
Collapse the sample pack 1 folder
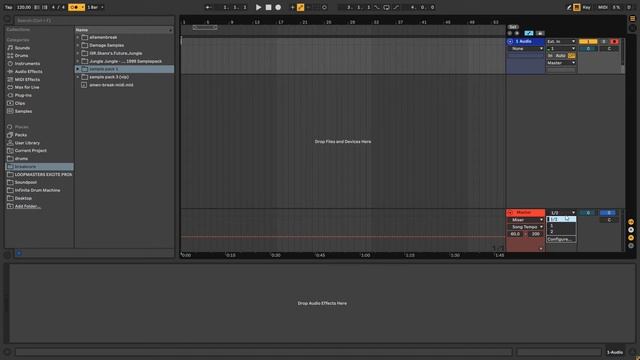click(78, 69)
